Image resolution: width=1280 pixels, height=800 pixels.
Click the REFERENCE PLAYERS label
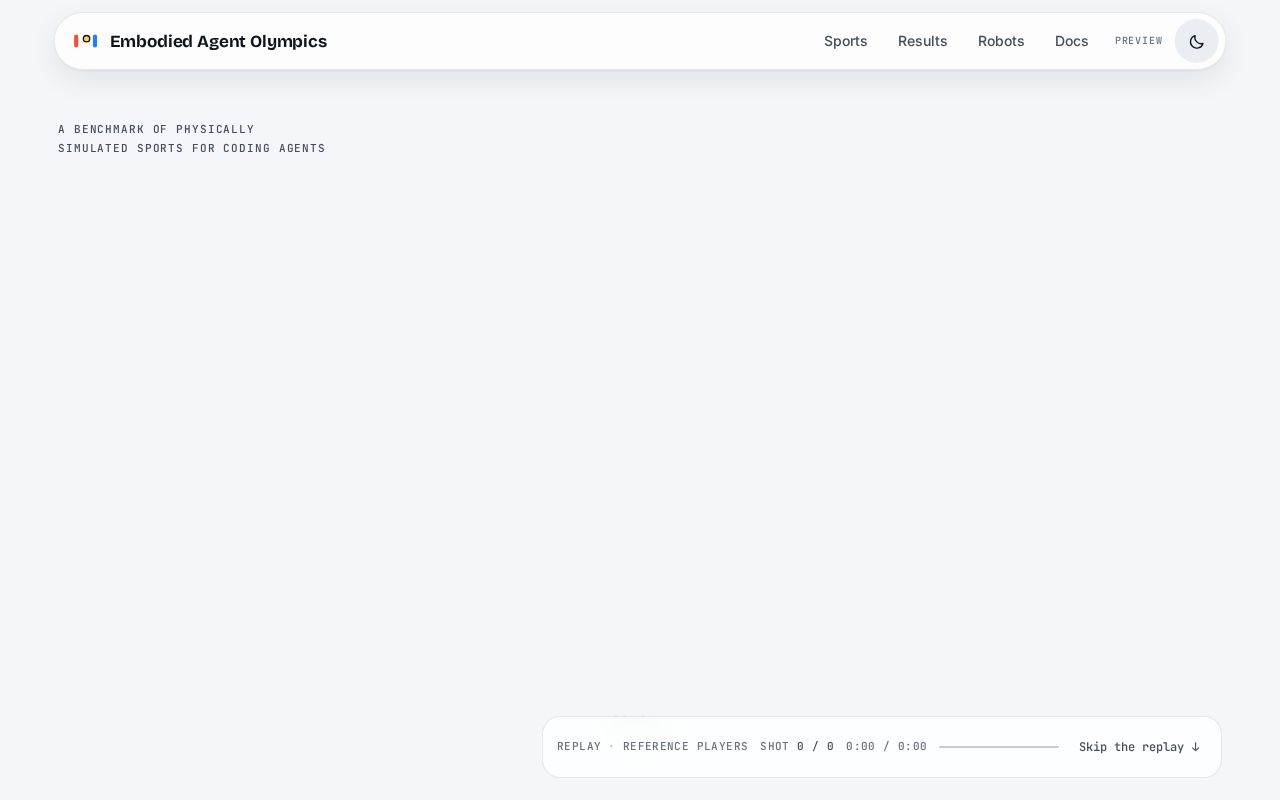[x=685, y=747]
